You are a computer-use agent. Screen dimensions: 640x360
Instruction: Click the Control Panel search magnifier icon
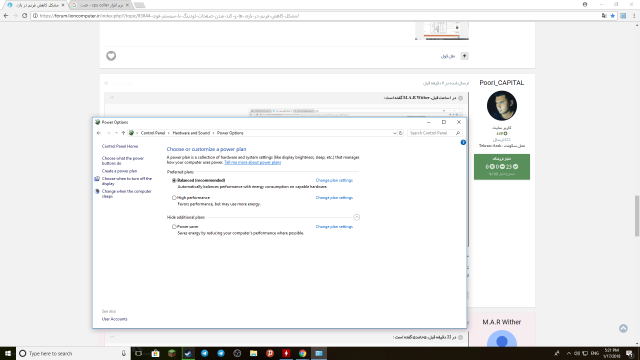pos(458,133)
